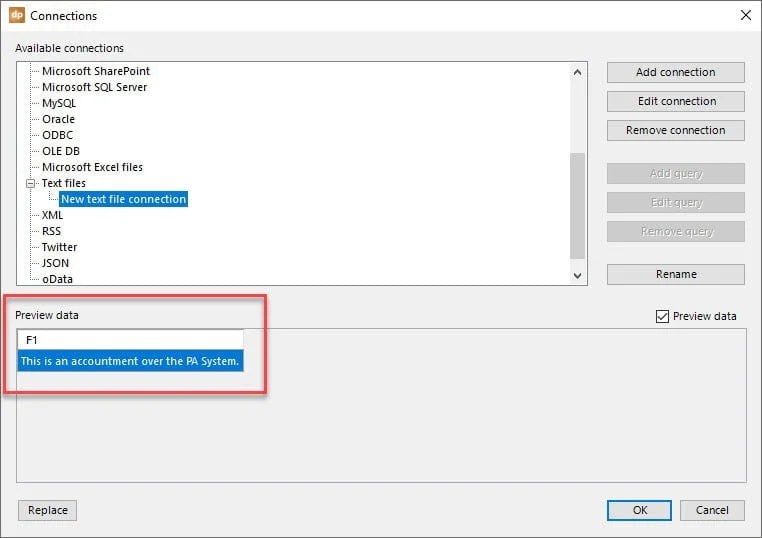Close the Connections dialog
The height and width of the screenshot is (538, 762).
point(745,15)
